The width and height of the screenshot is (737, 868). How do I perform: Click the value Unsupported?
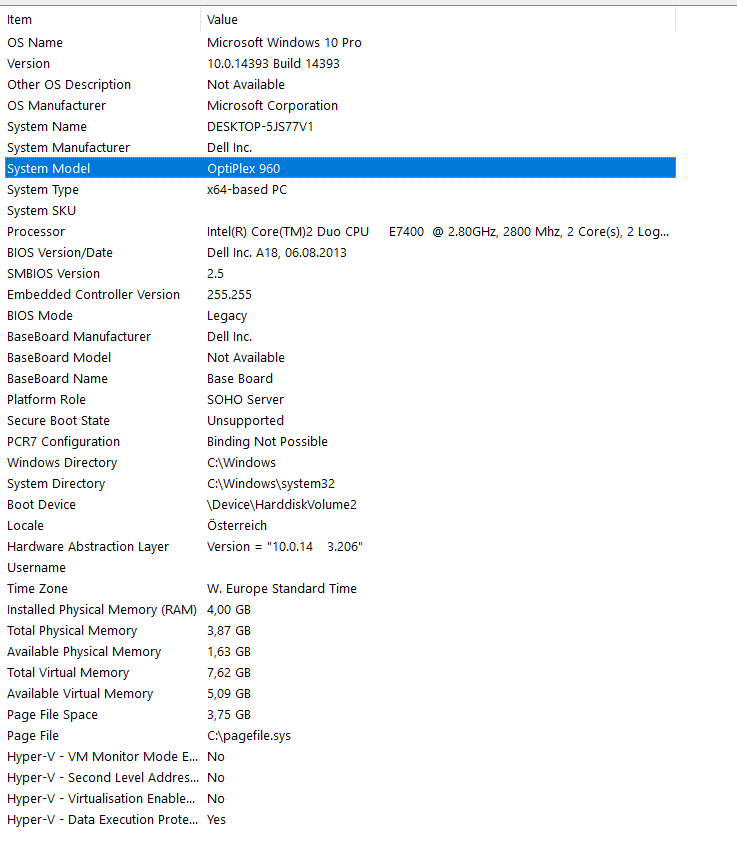pyautogui.click(x=245, y=421)
